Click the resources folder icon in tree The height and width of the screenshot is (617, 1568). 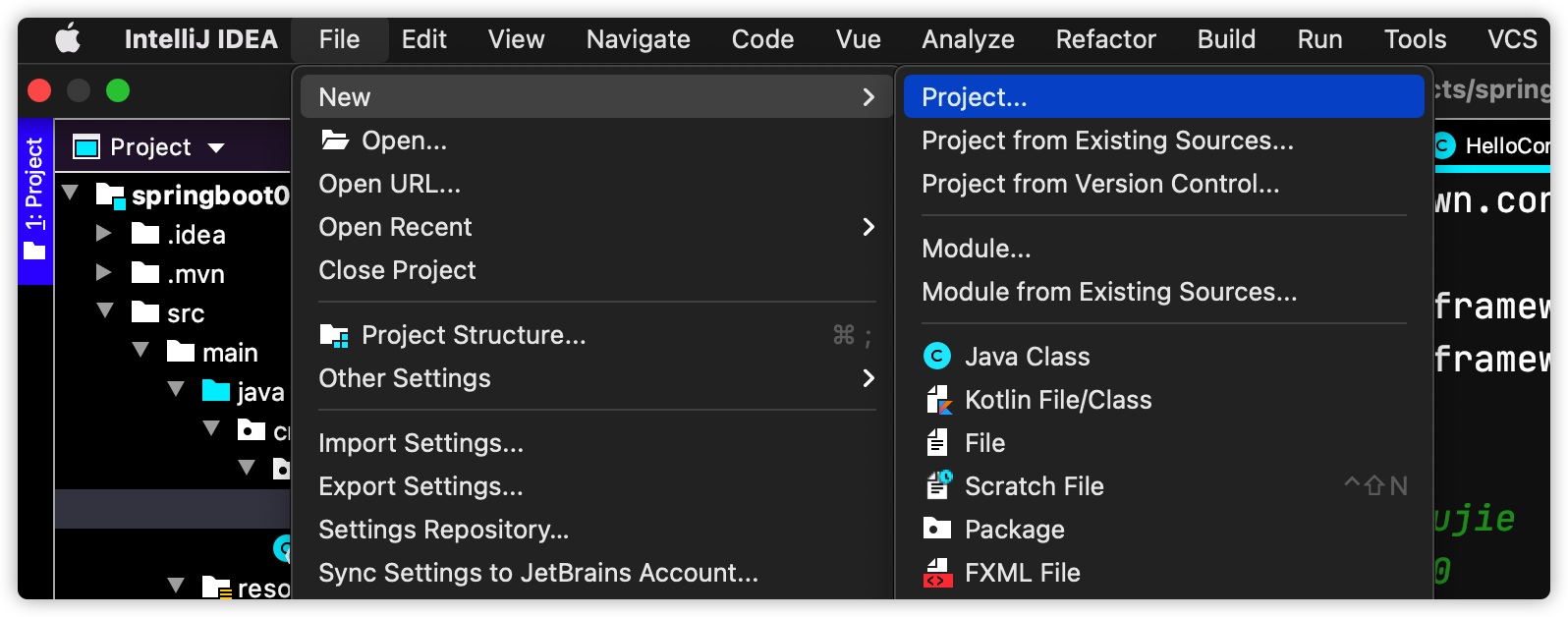[x=216, y=588]
